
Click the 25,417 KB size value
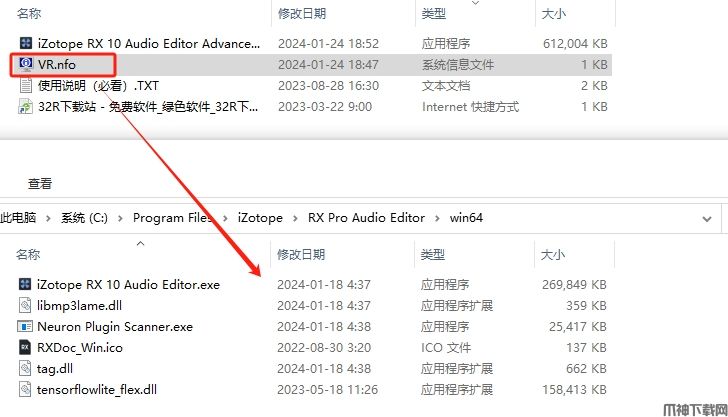[578, 326]
